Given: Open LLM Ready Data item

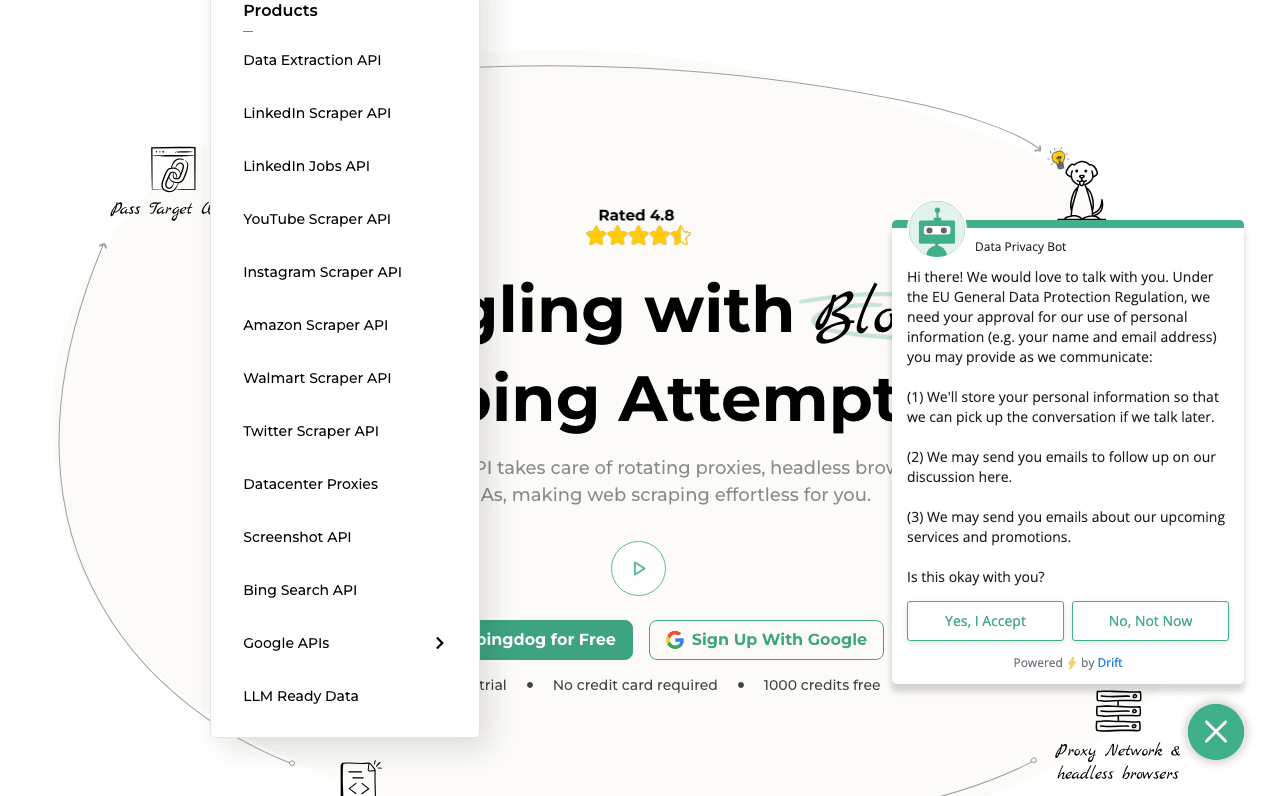Looking at the screenshot, I should pyautogui.click(x=300, y=696).
